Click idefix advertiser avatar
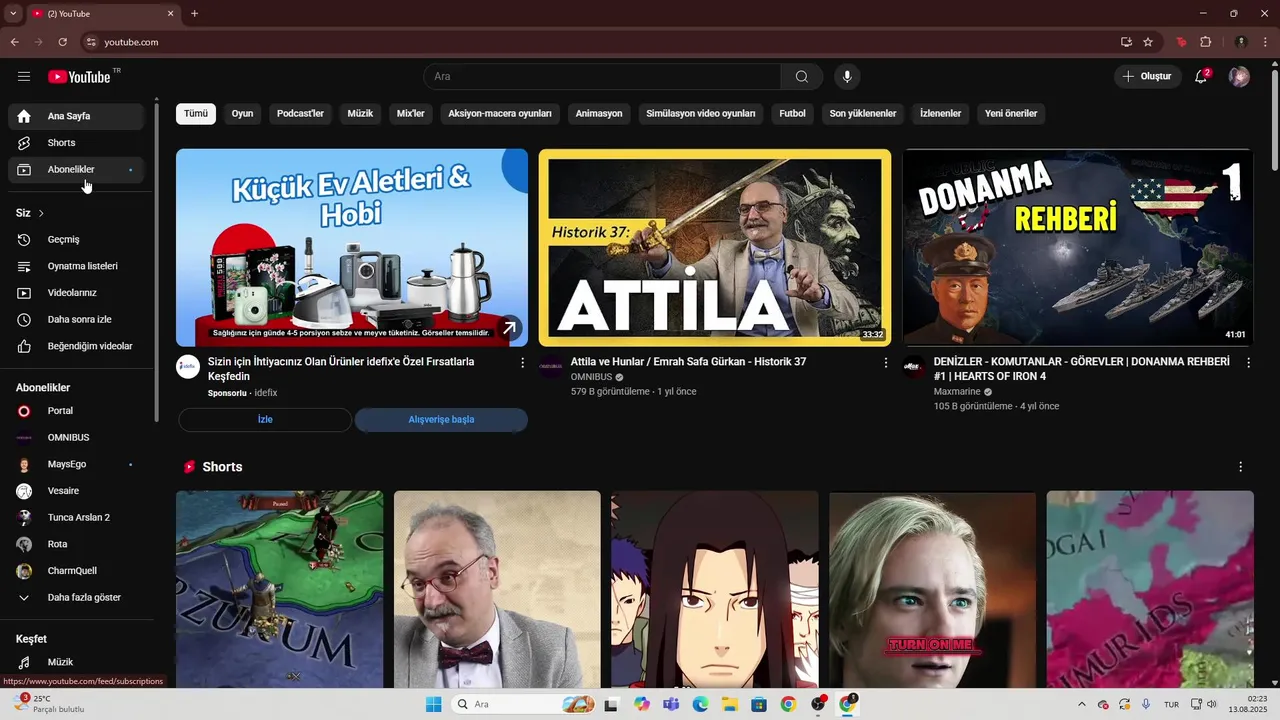Image resolution: width=1280 pixels, height=720 pixels. coord(188,366)
